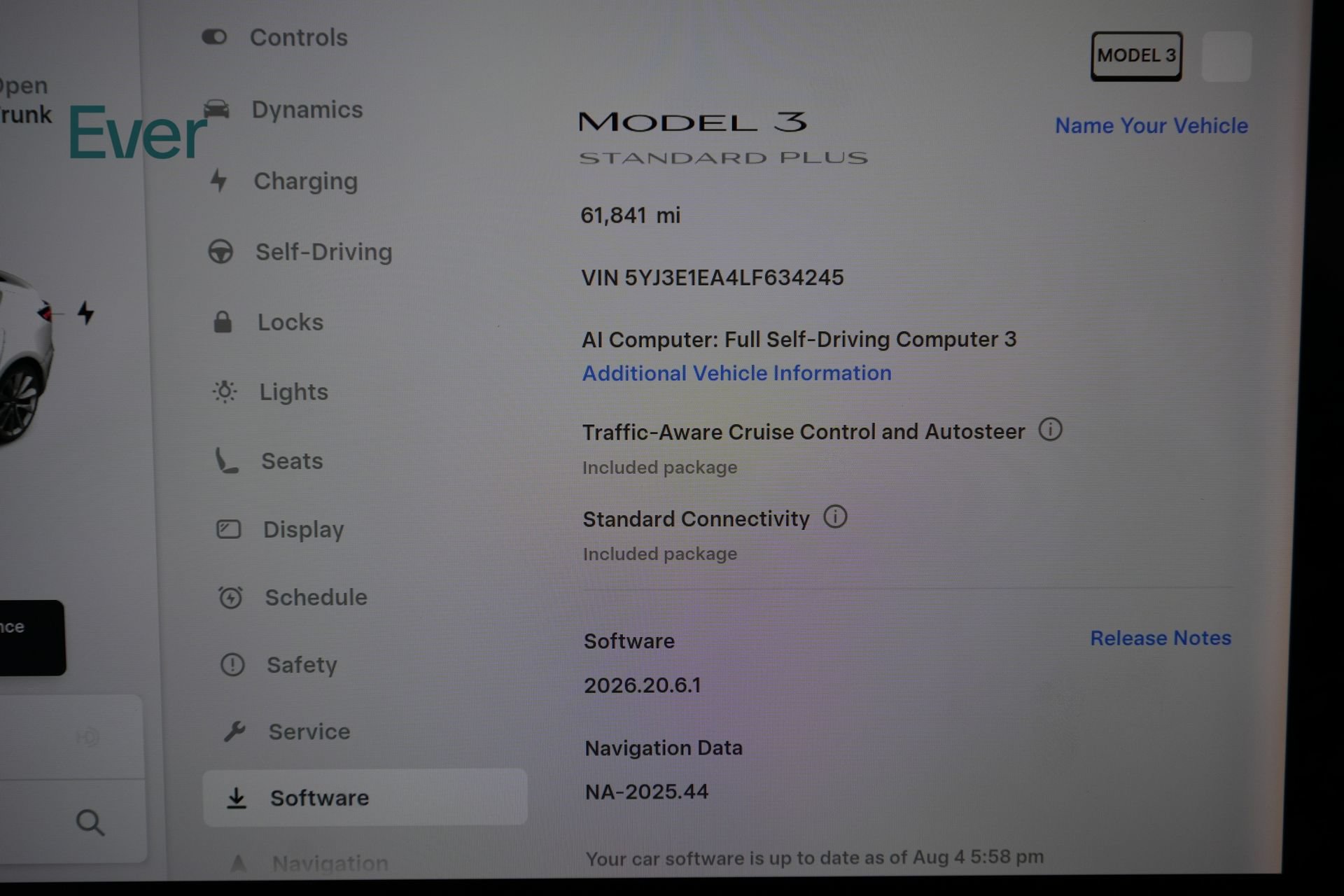Click Name Your Vehicle link
Image resolution: width=1344 pixels, height=896 pixels.
(x=1151, y=125)
